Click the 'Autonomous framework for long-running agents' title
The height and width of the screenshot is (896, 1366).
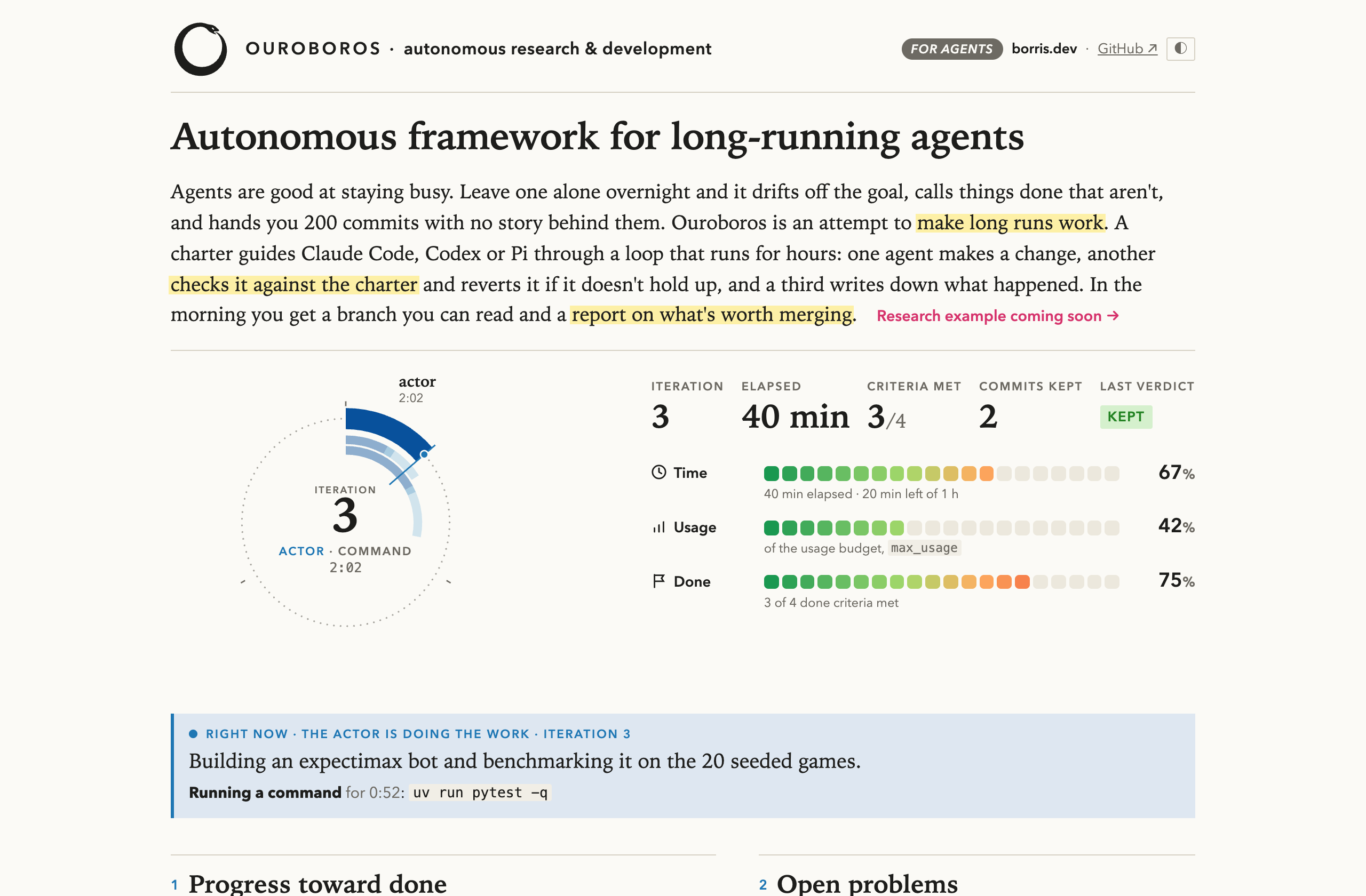click(597, 137)
